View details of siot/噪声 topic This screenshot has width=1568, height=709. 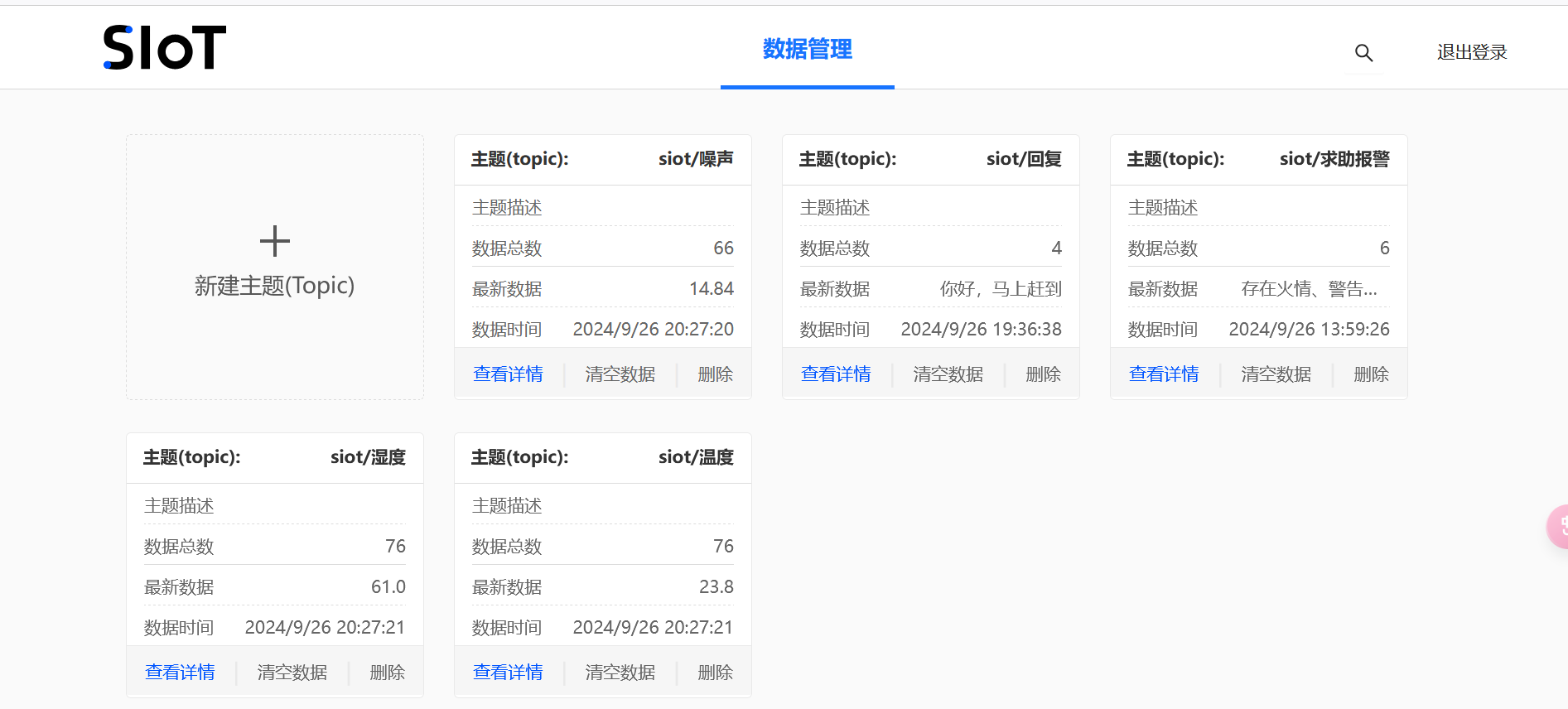[x=508, y=374]
